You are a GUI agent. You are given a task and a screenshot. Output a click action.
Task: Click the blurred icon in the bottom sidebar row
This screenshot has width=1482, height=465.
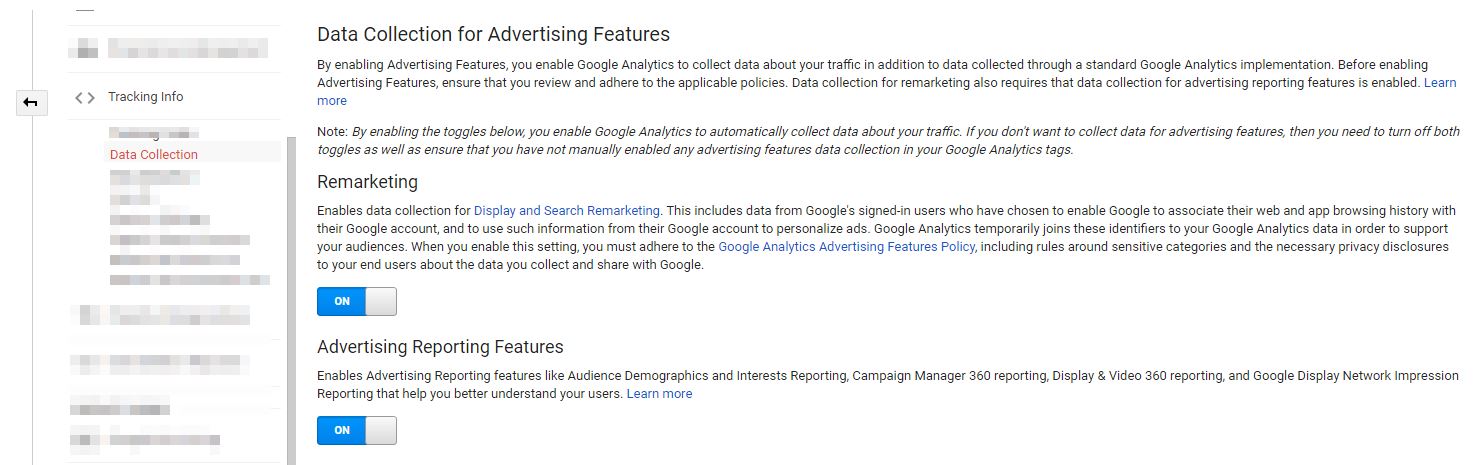point(88,438)
